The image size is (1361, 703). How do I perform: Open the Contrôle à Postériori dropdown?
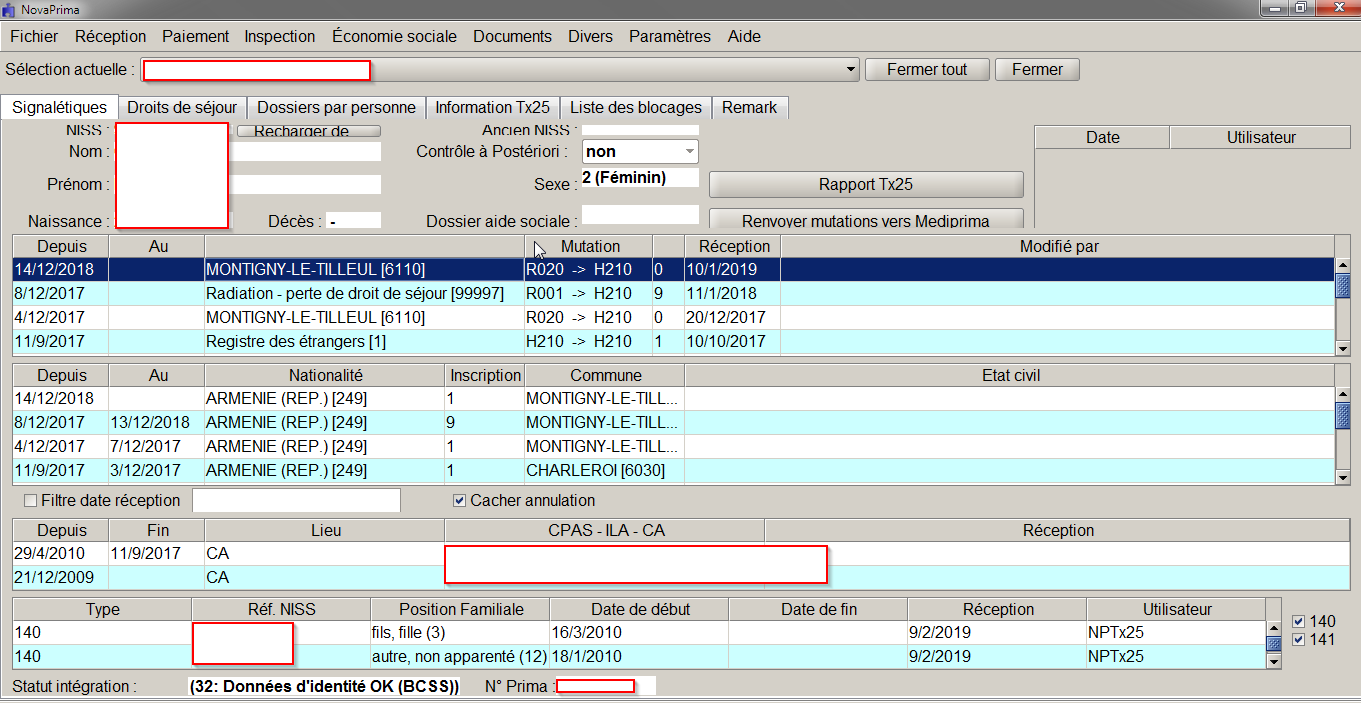click(689, 152)
